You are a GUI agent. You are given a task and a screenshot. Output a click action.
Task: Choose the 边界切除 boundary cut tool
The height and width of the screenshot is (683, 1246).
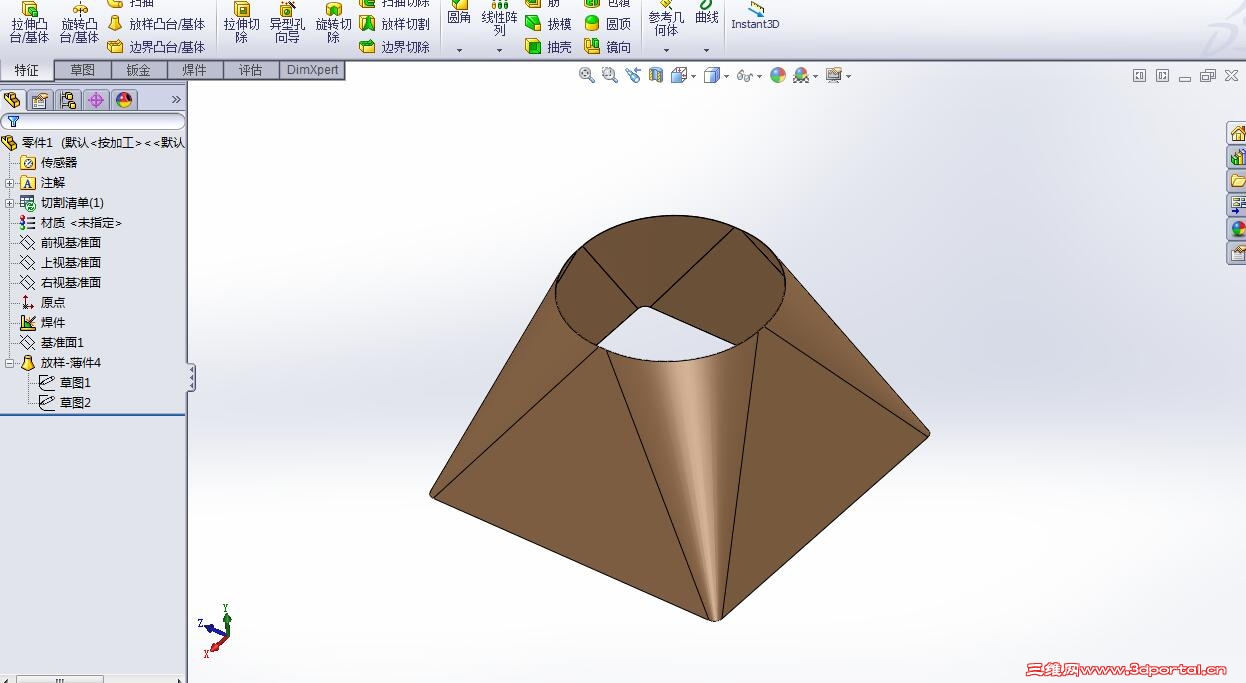click(394, 47)
